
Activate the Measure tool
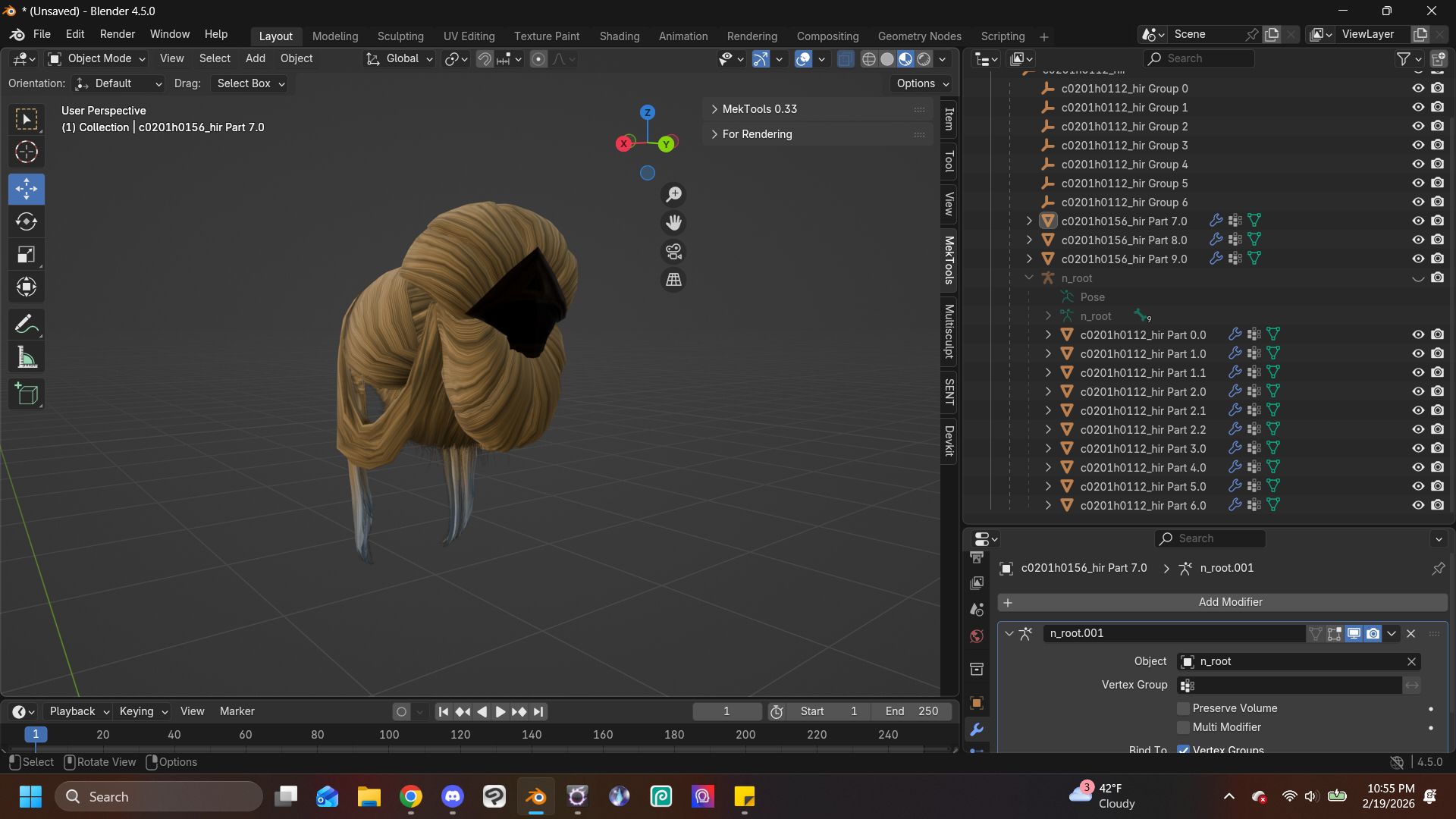point(27,357)
